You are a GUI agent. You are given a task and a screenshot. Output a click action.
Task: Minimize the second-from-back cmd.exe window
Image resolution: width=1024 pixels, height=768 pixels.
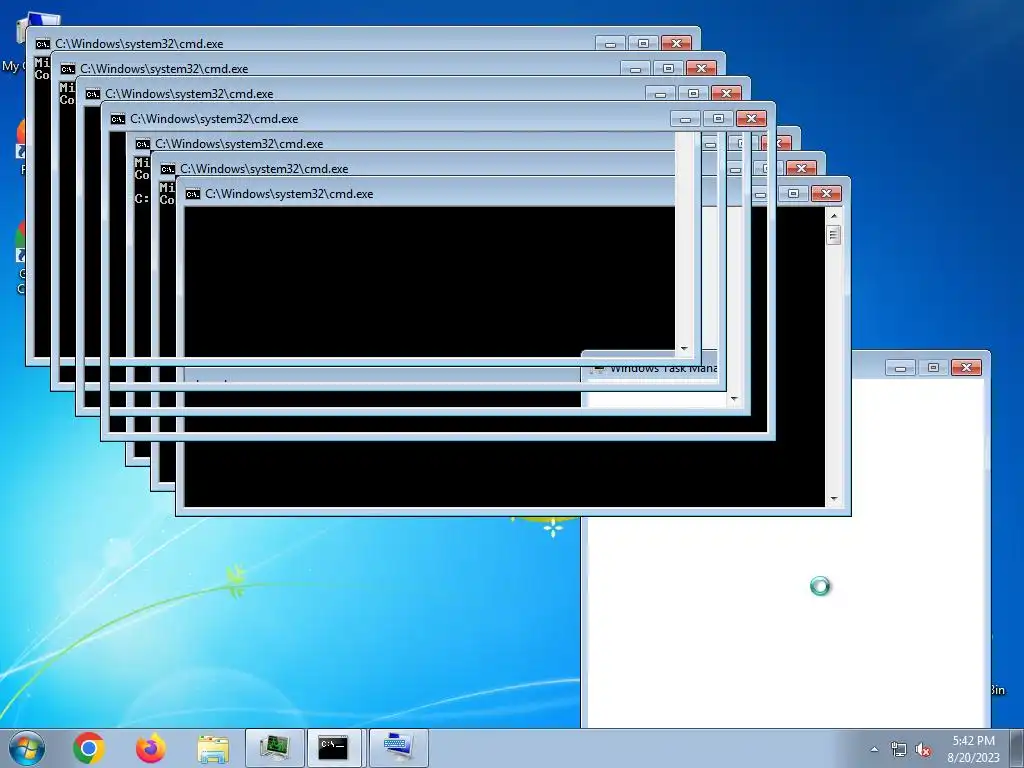635,68
